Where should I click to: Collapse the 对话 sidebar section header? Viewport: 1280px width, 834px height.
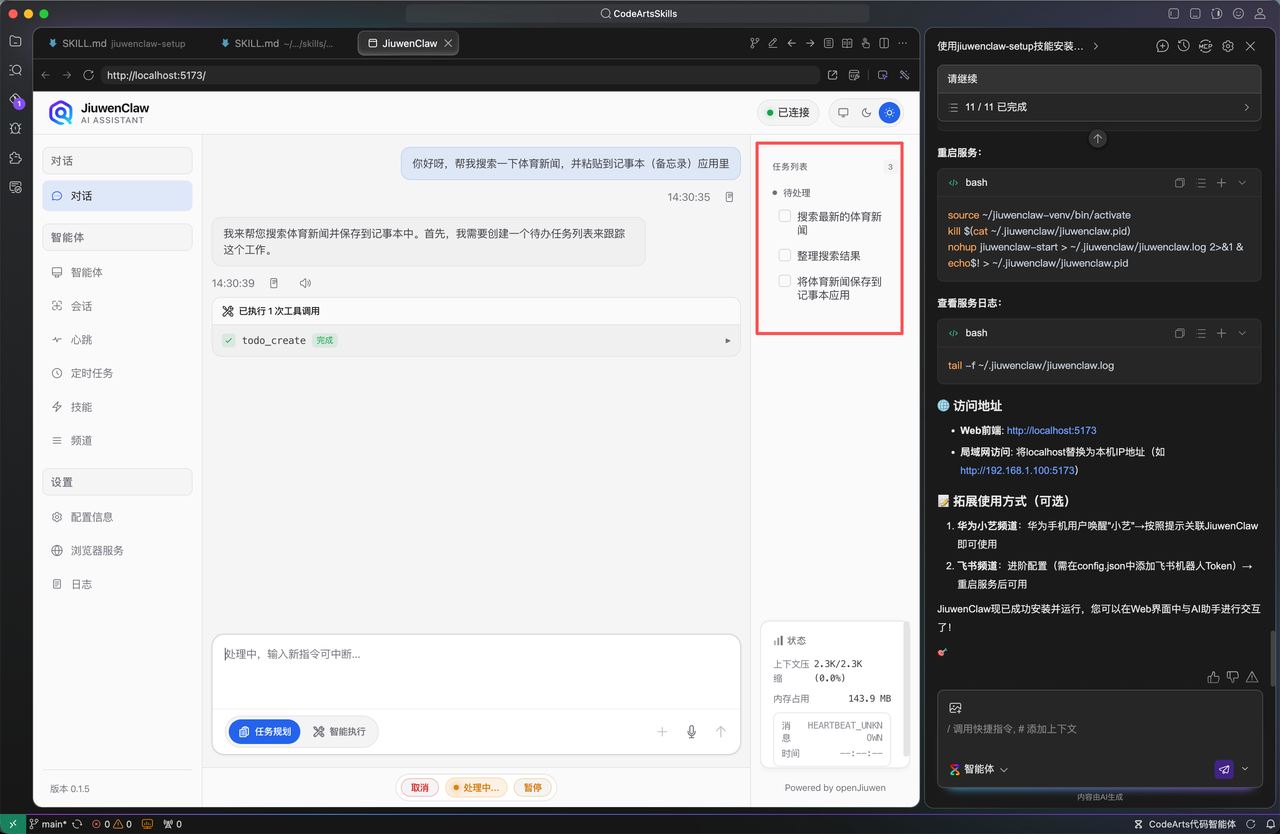click(x=117, y=161)
